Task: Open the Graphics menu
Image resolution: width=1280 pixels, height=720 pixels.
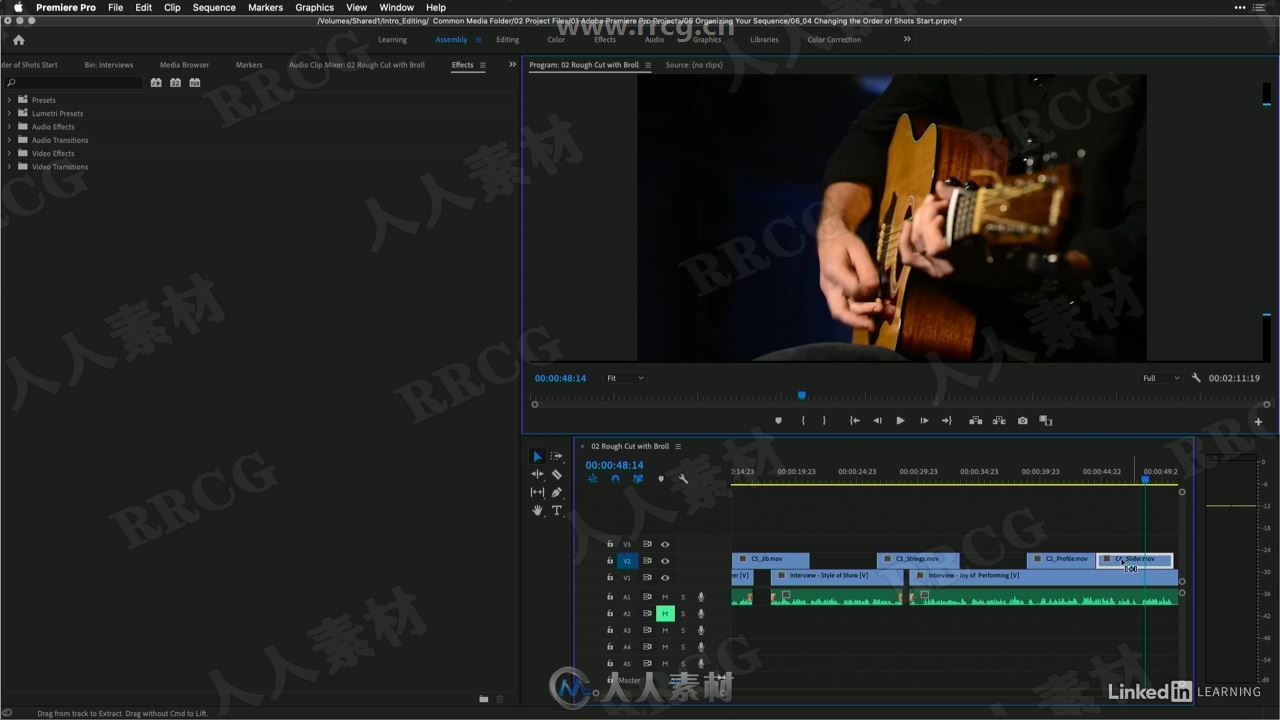Action: pos(314,7)
